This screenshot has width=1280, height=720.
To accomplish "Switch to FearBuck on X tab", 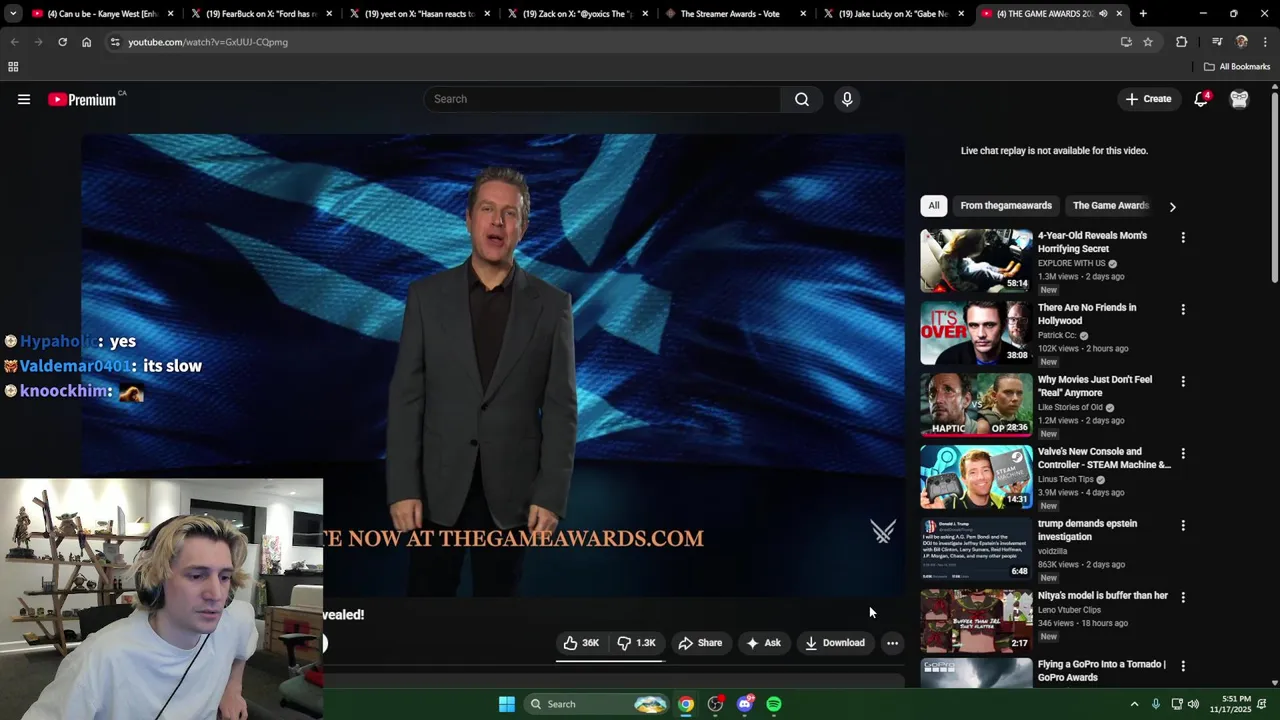I will [x=260, y=14].
